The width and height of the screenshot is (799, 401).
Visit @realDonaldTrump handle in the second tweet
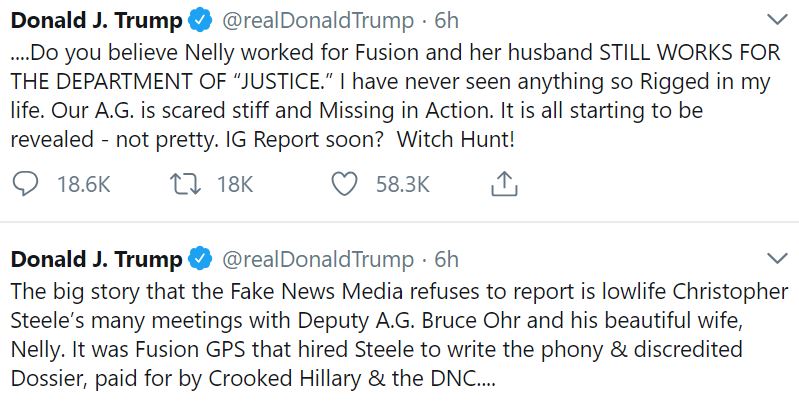coord(318,259)
